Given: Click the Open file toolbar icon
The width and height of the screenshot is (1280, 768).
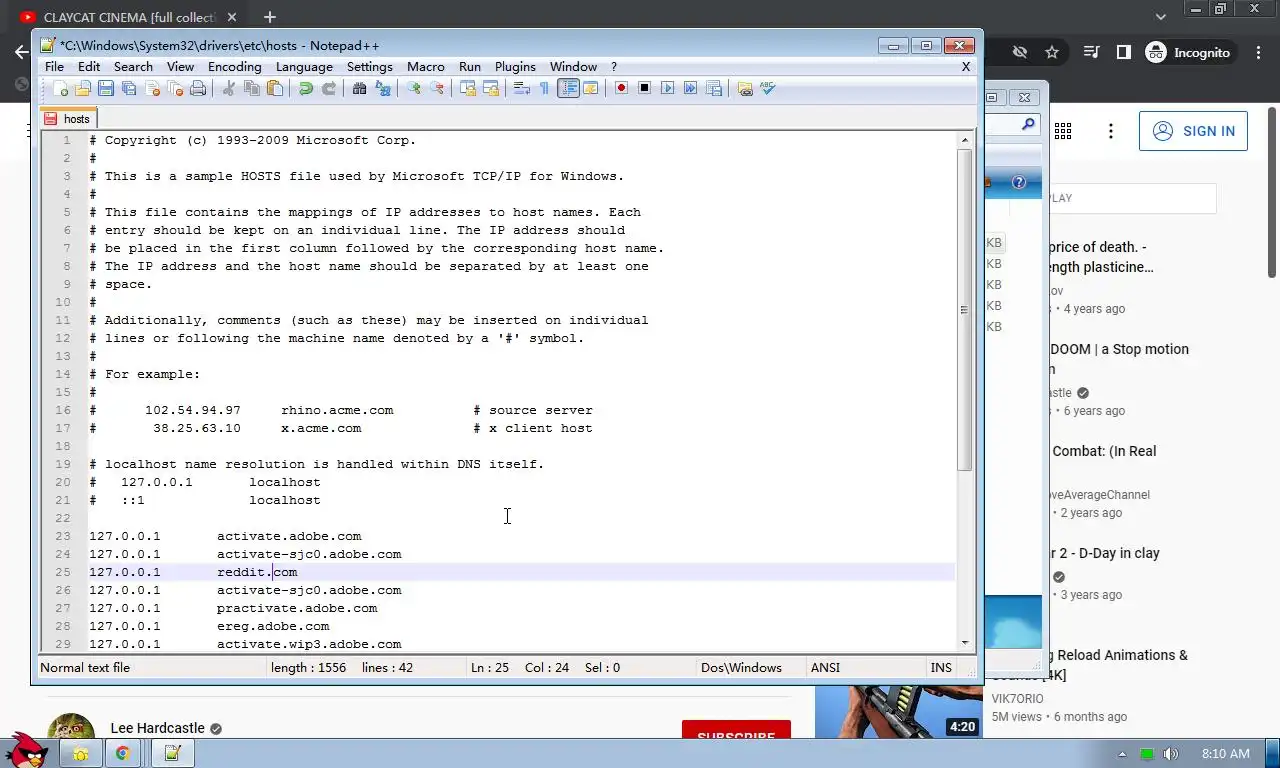Looking at the screenshot, I should (83, 88).
